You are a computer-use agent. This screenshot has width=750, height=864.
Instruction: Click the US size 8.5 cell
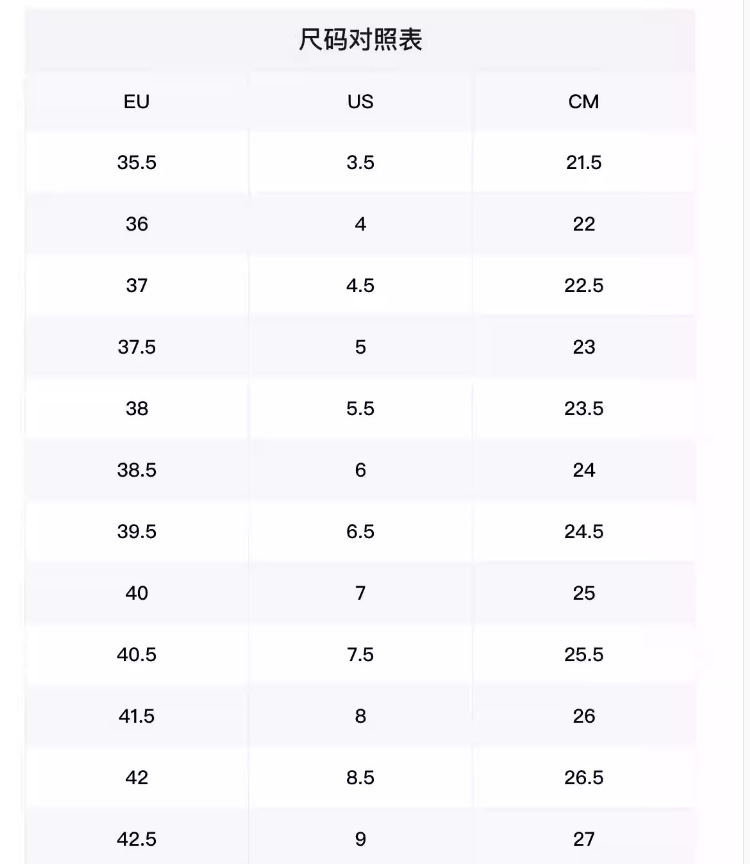(360, 778)
